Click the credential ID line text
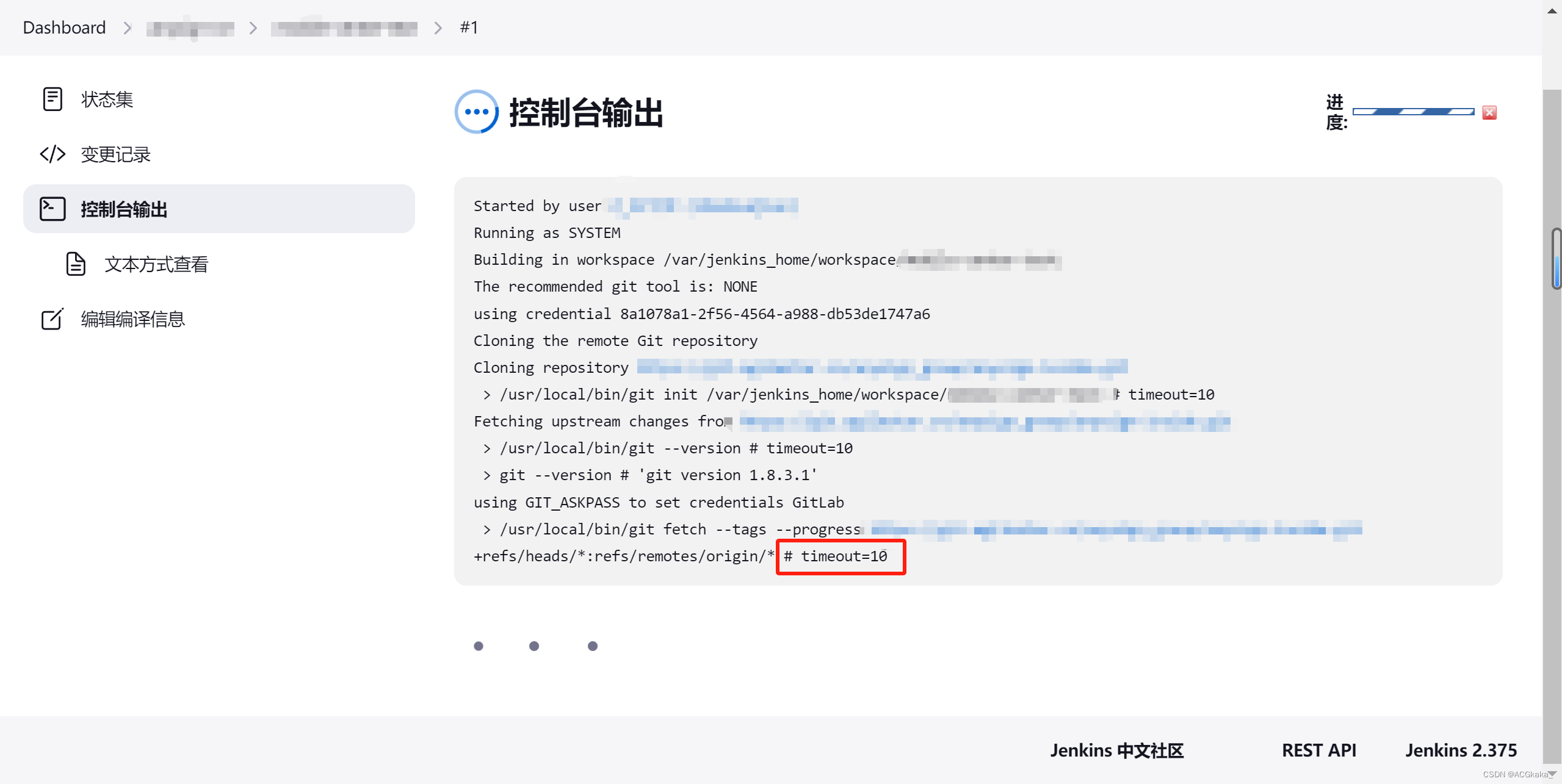The image size is (1562, 784). coord(702,314)
